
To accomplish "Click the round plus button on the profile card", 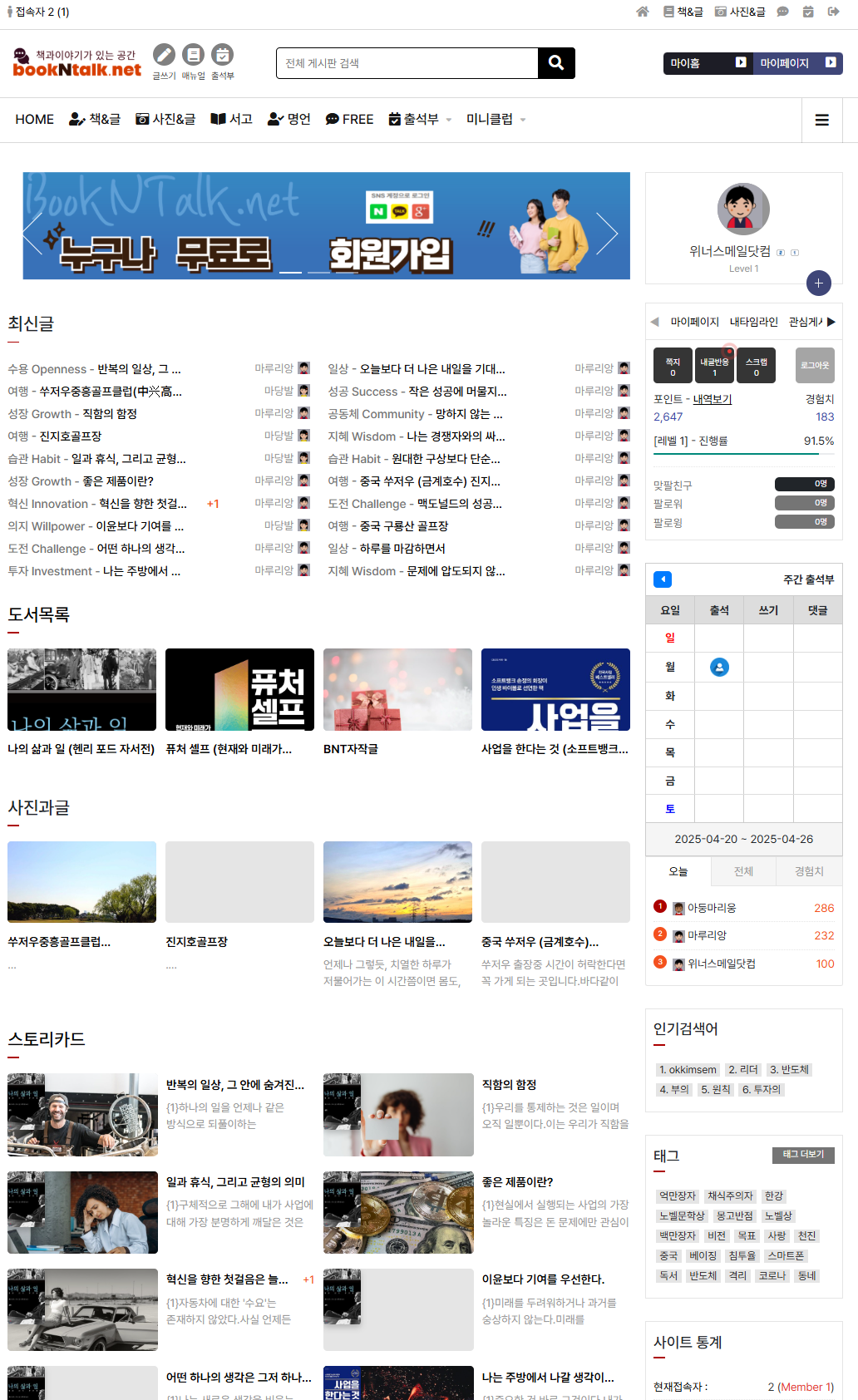I will point(818,283).
